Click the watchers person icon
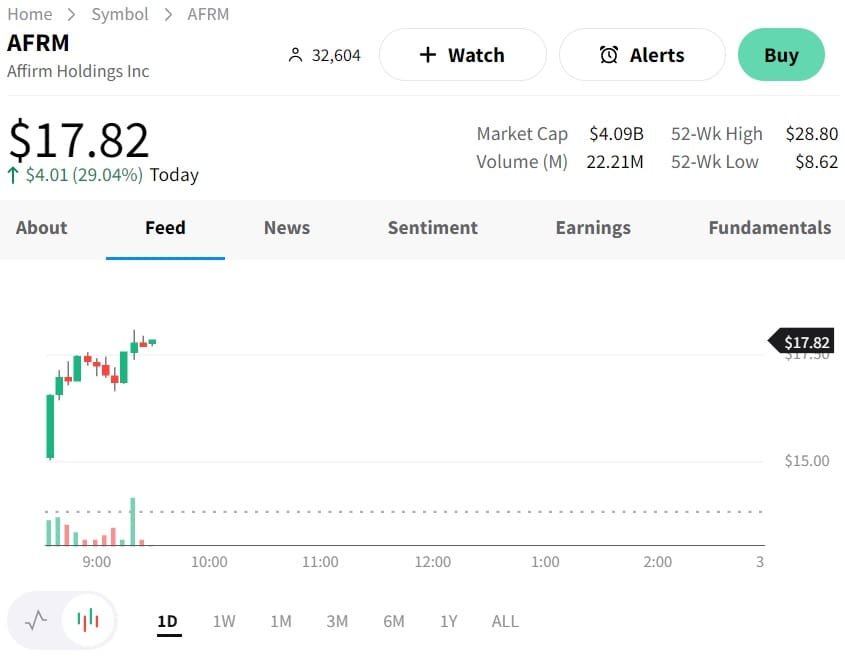Image resolution: width=845 pixels, height=657 pixels. [295, 55]
